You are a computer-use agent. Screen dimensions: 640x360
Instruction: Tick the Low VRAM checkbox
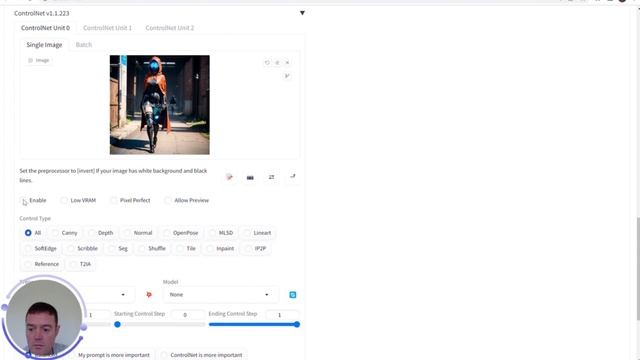click(64, 200)
